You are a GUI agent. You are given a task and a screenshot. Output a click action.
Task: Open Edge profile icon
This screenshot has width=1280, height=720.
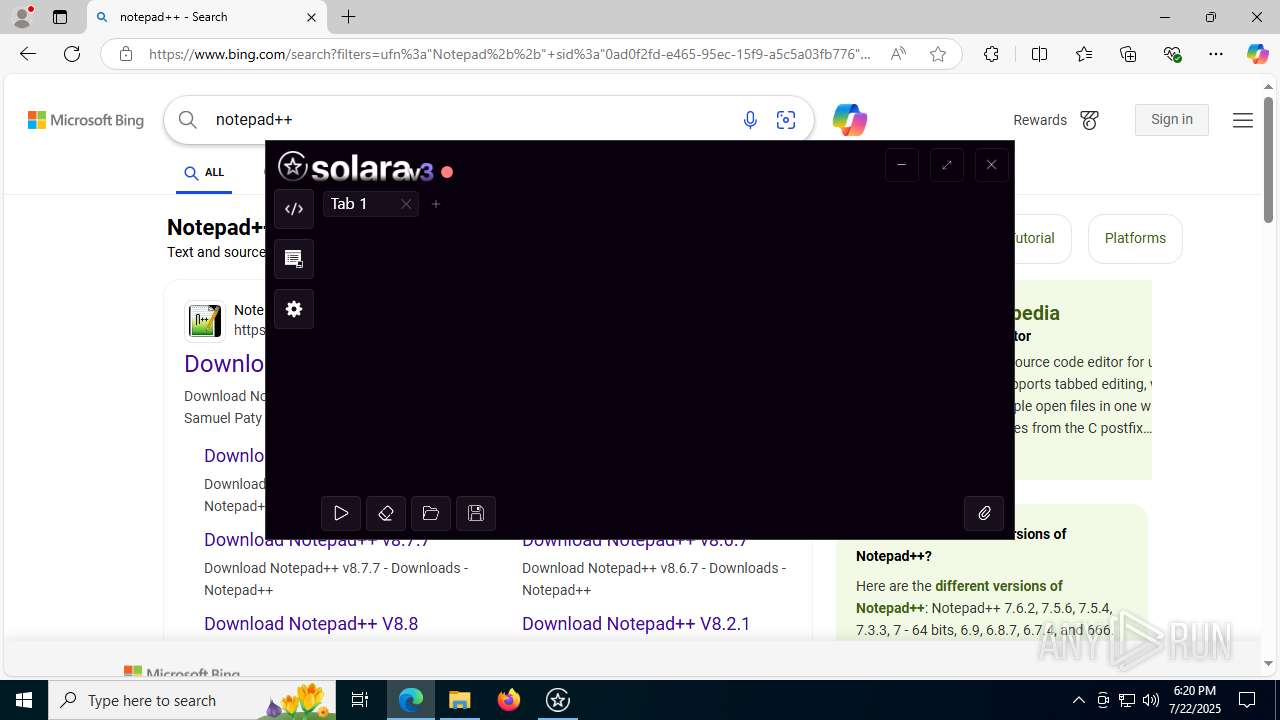pyautogui.click(x=22, y=17)
